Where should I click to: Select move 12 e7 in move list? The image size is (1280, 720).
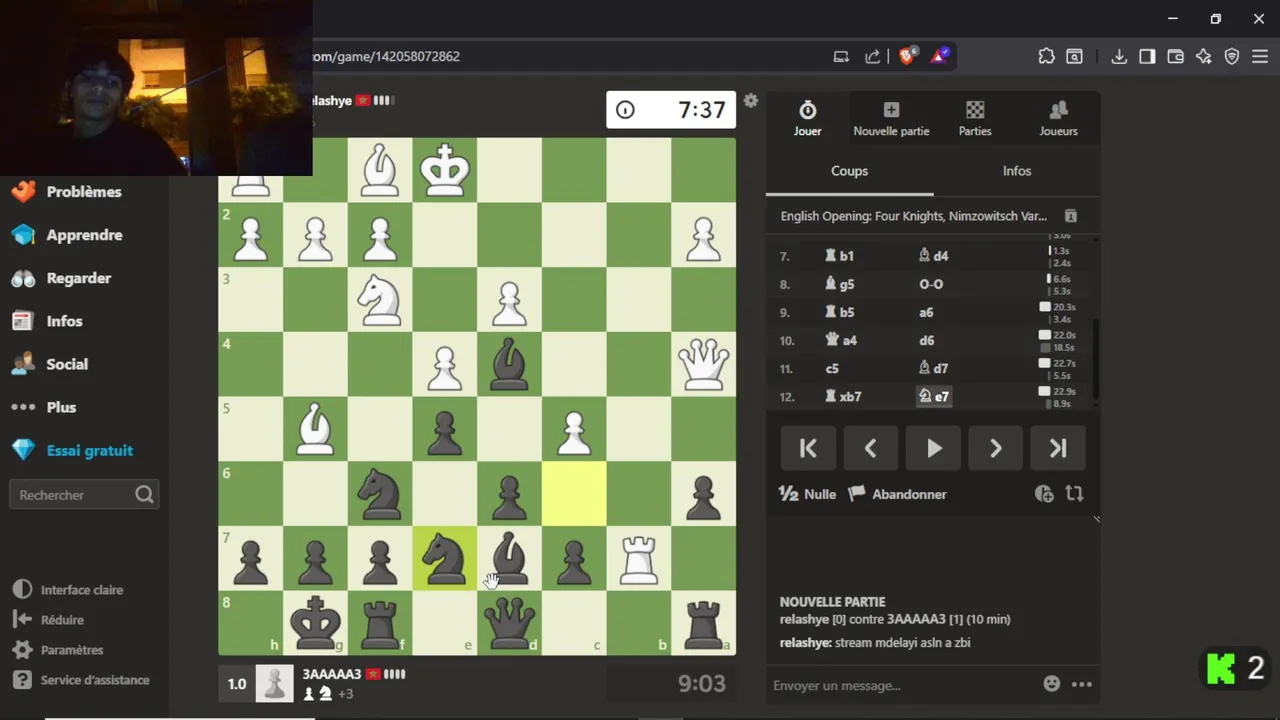click(x=934, y=397)
